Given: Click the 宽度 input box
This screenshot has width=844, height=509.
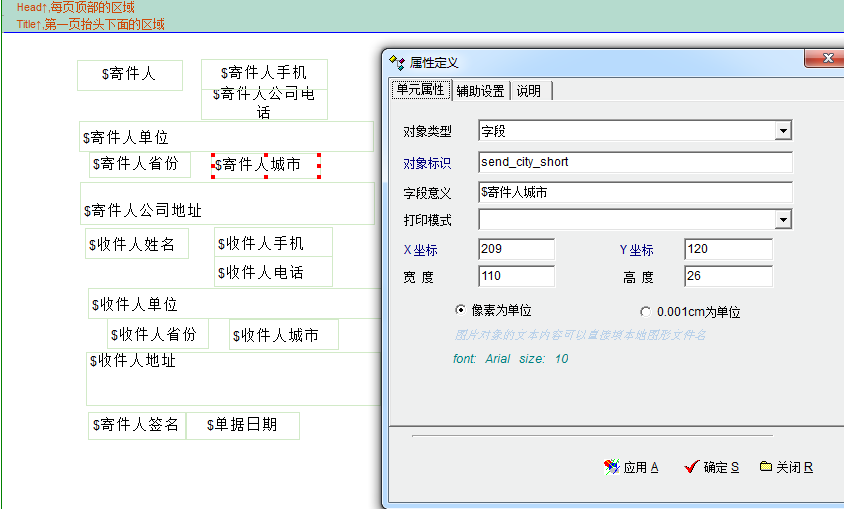Looking at the screenshot, I should click(x=516, y=276).
